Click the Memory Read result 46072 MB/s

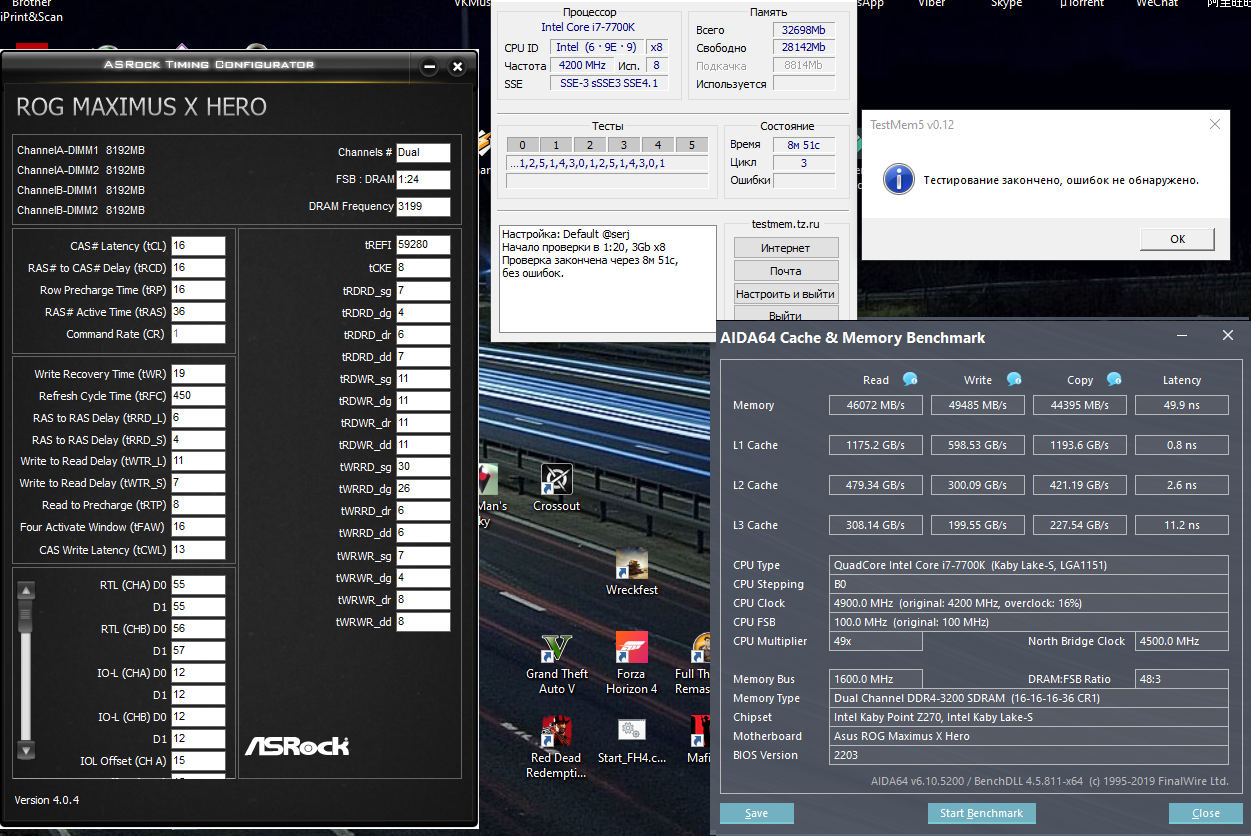coord(875,405)
